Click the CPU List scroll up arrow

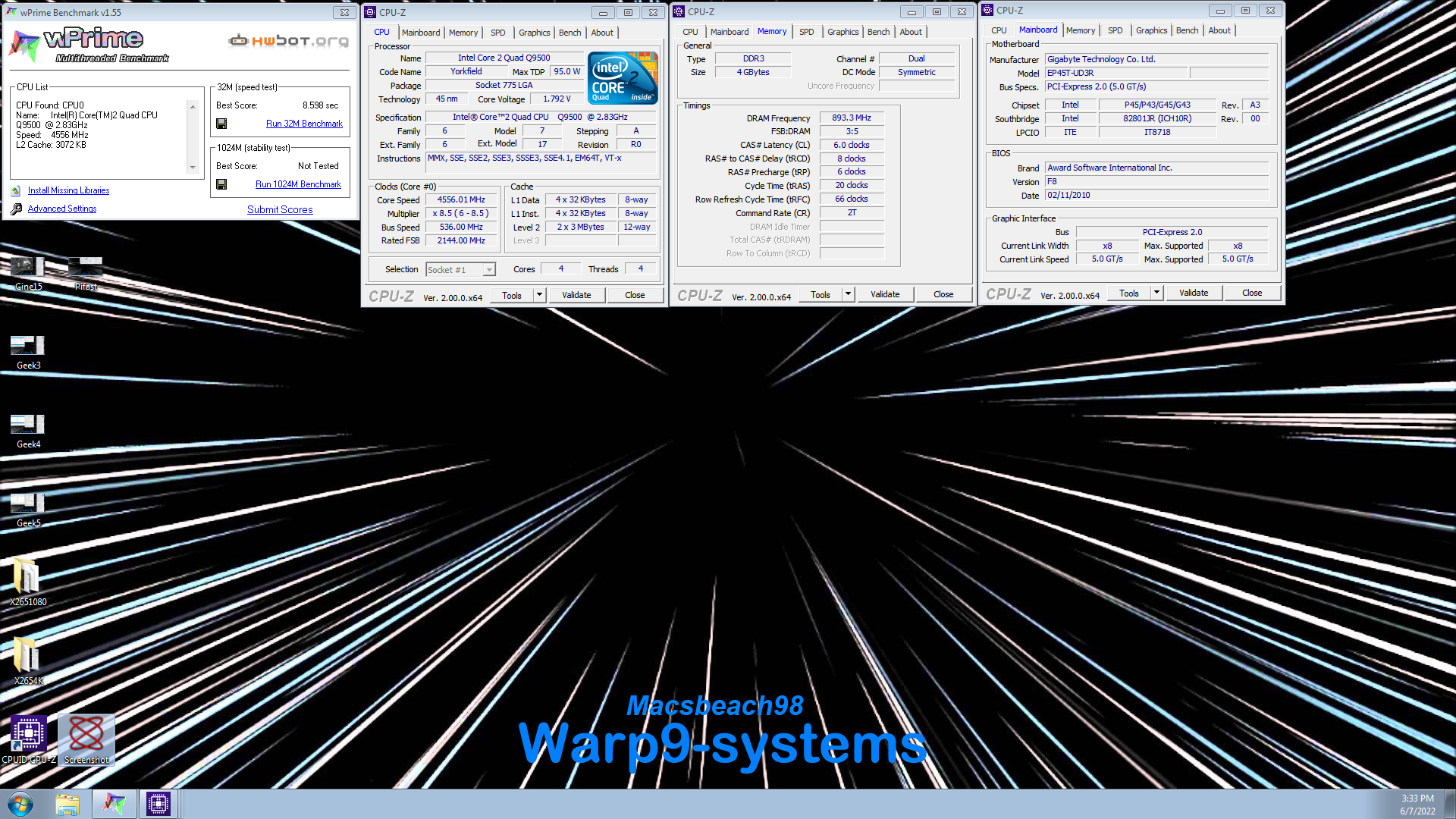coord(193,107)
